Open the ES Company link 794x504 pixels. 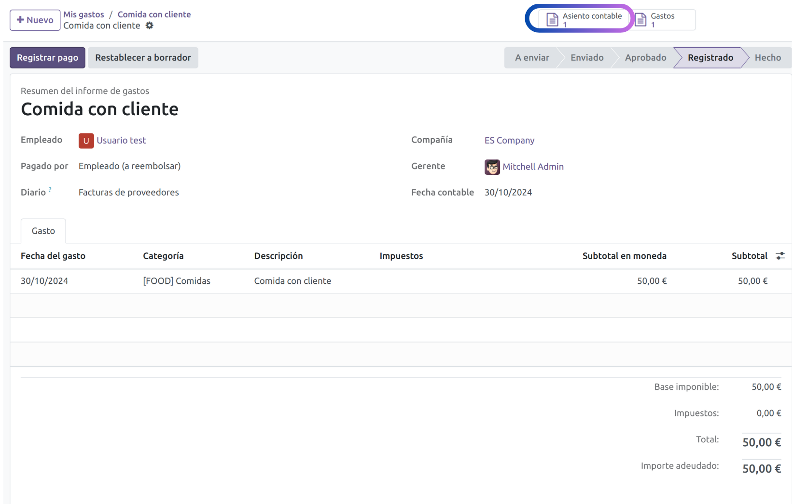pos(509,140)
